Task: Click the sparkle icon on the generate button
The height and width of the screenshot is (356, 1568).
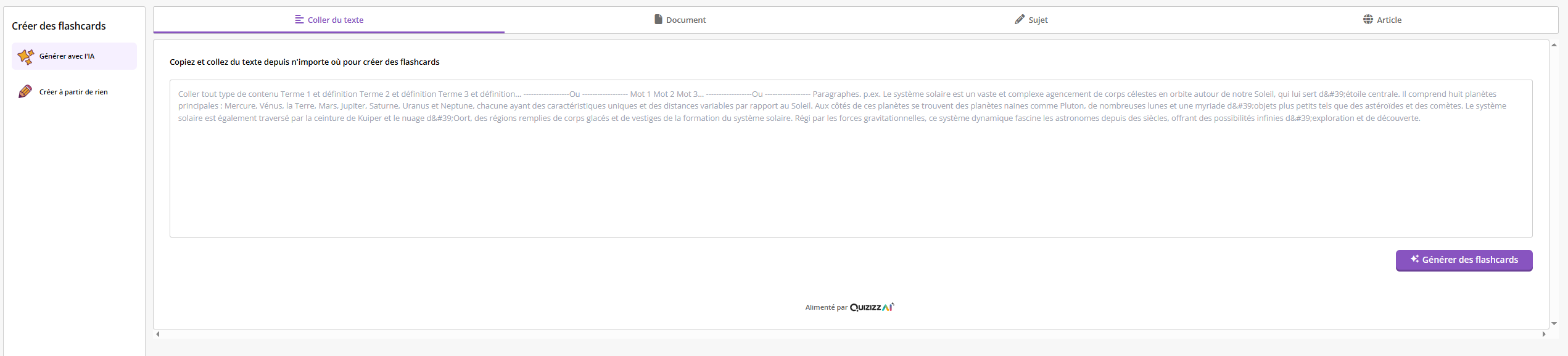Action: point(1414,259)
